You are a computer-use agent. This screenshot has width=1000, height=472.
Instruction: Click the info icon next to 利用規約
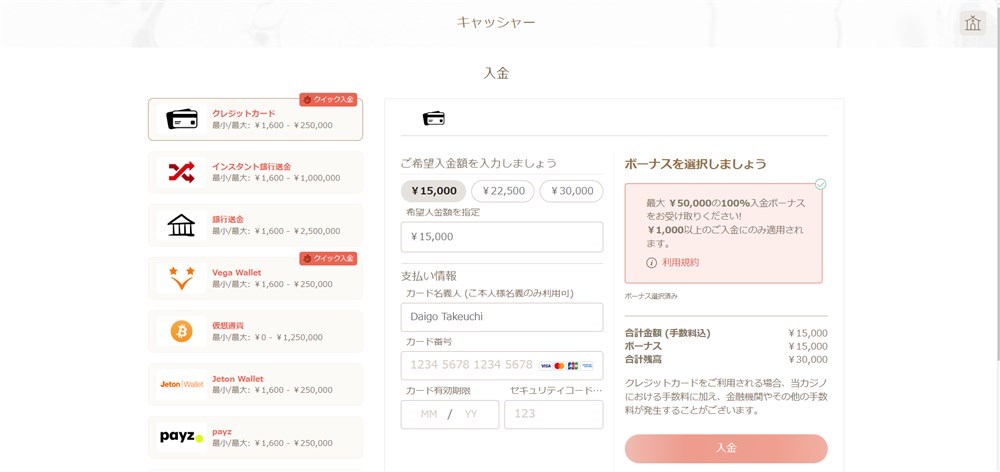651,262
